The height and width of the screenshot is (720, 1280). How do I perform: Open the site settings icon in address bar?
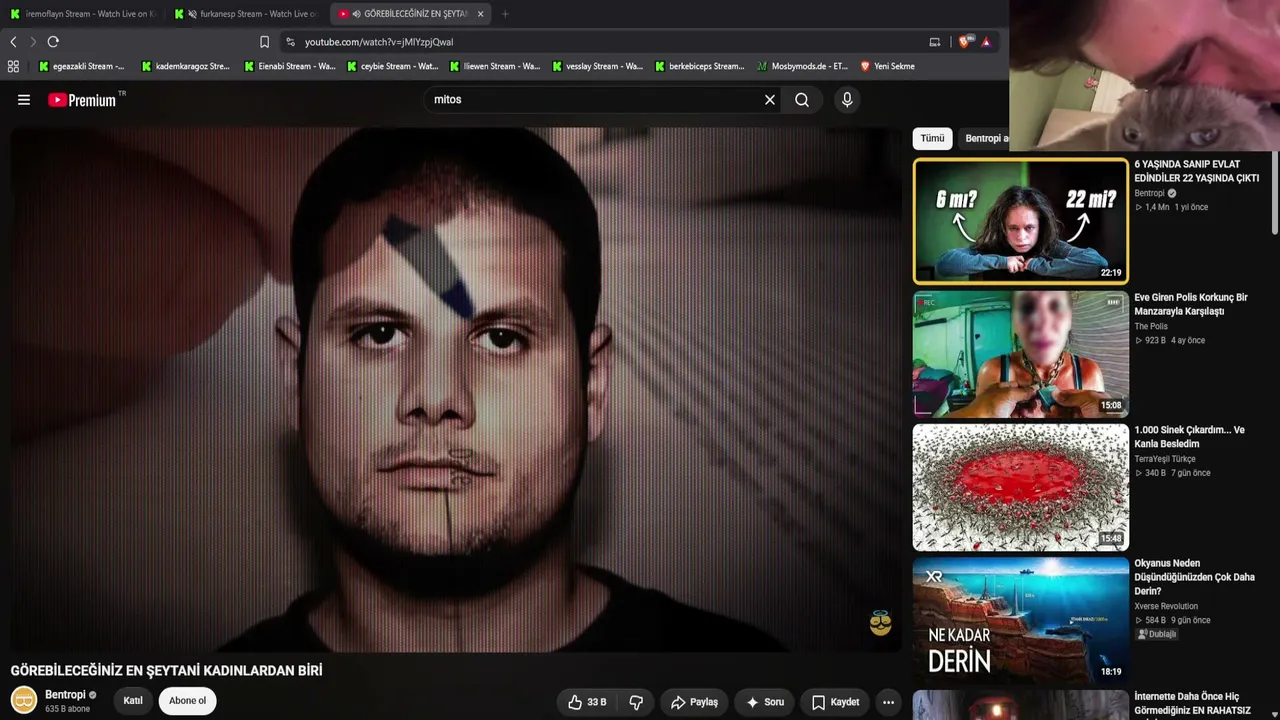(290, 42)
